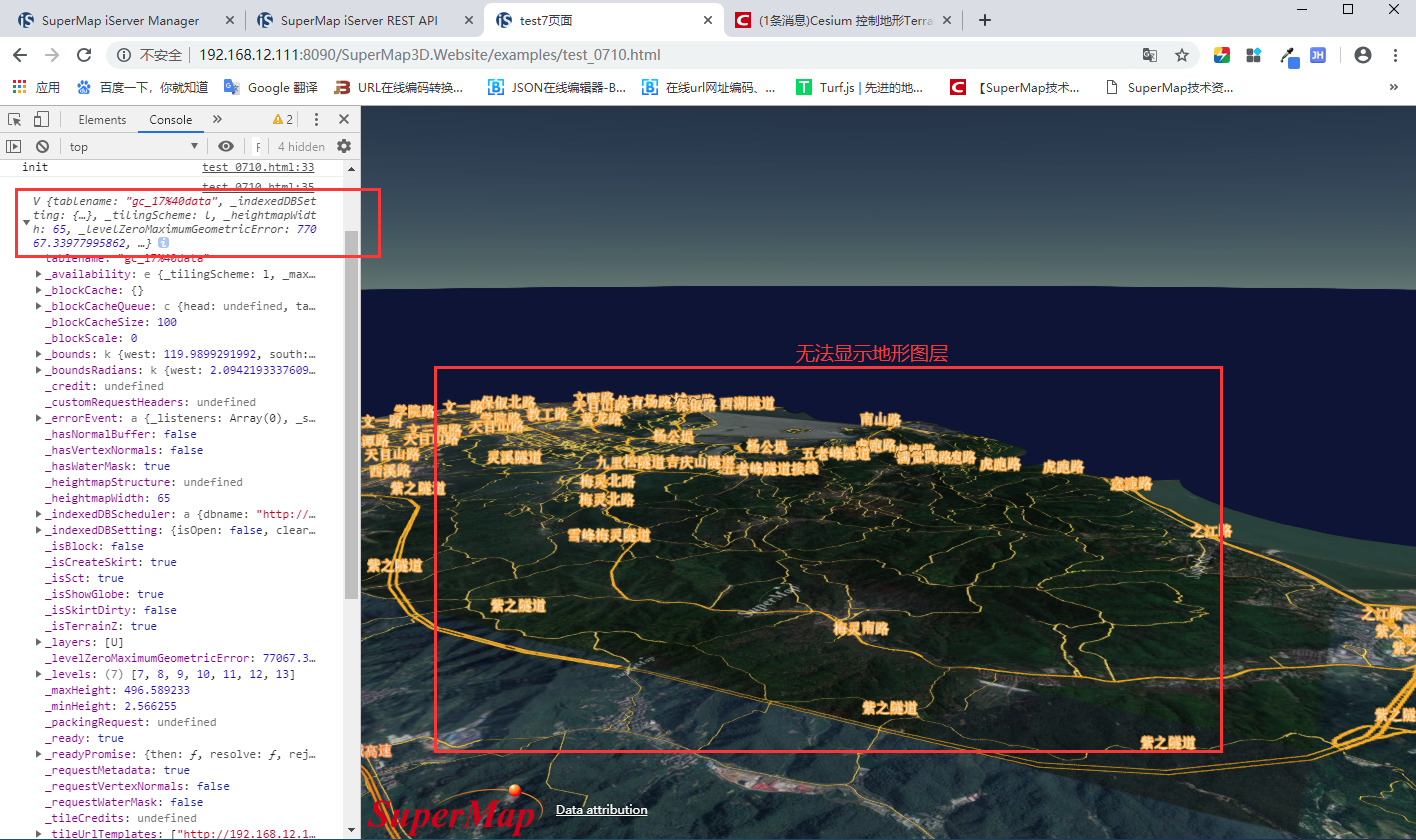
Task: Open DevTools customize three-dot menu
Action: pyautogui.click(x=317, y=120)
